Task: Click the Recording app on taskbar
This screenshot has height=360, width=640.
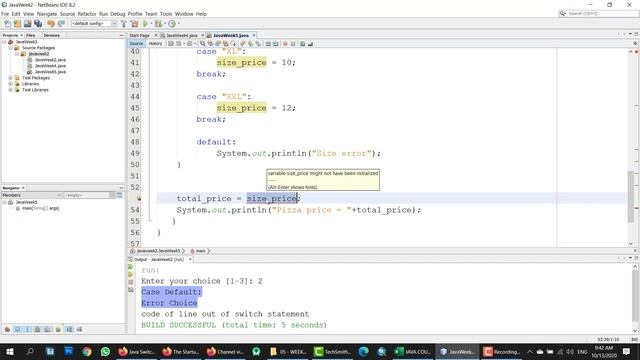Action: point(501,351)
